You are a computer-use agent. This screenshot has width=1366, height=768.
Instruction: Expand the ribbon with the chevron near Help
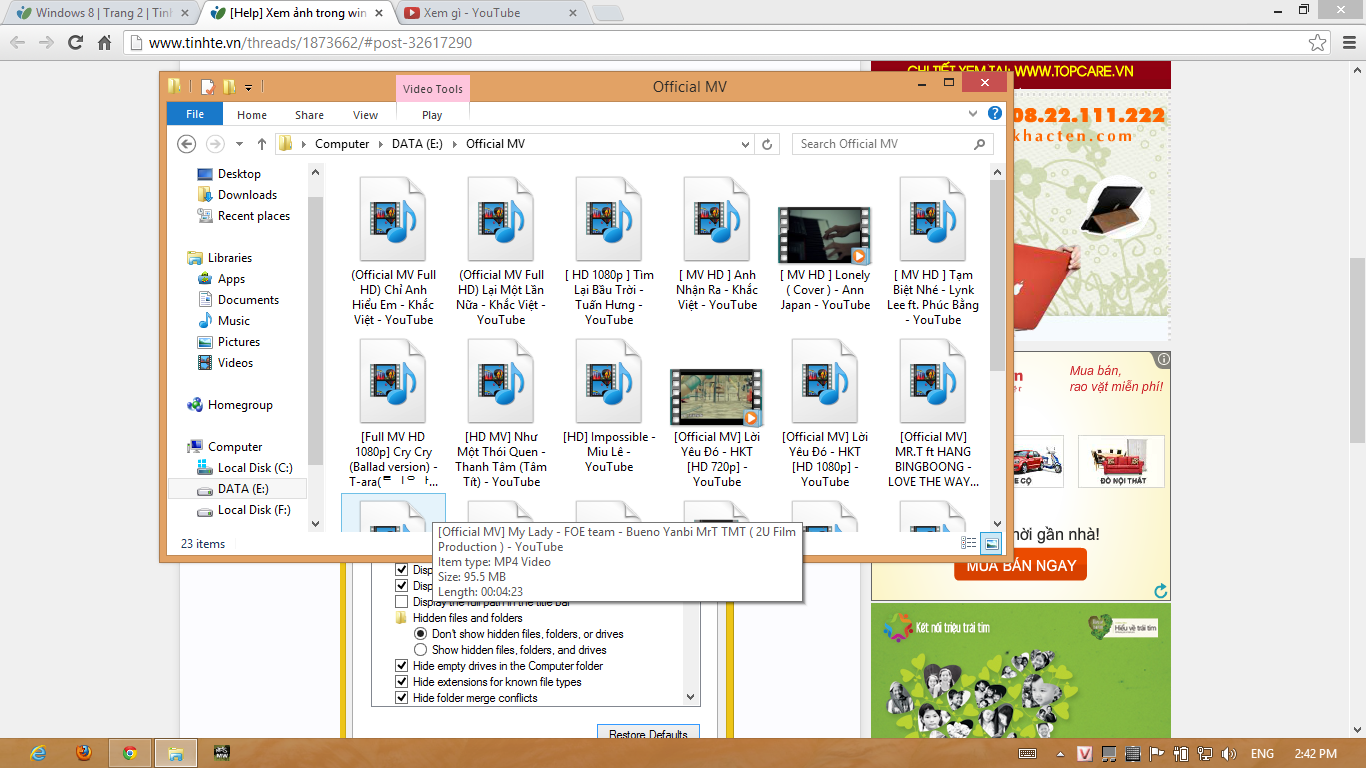975,114
